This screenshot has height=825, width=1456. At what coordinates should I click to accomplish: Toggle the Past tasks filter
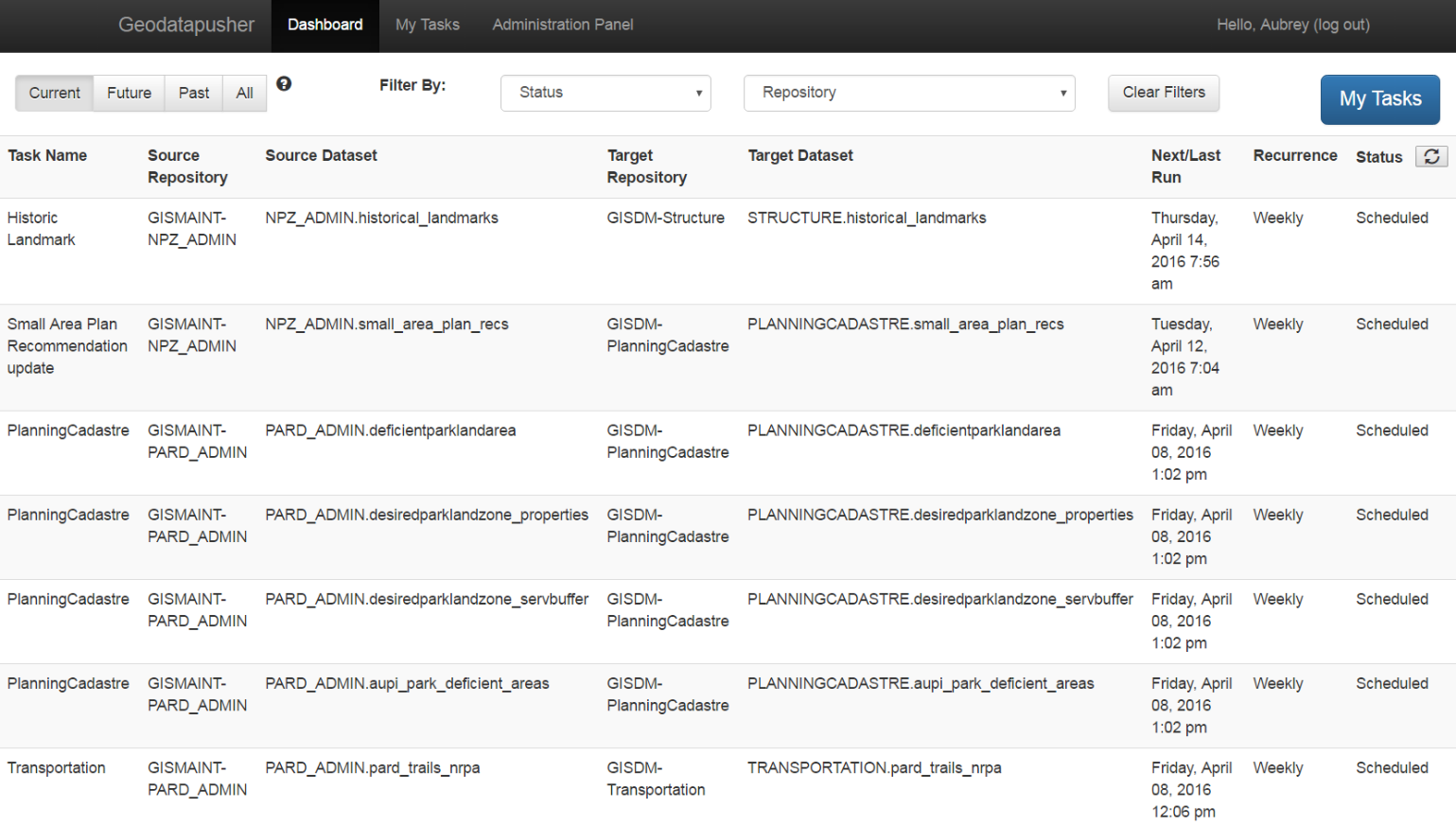[x=194, y=94]
